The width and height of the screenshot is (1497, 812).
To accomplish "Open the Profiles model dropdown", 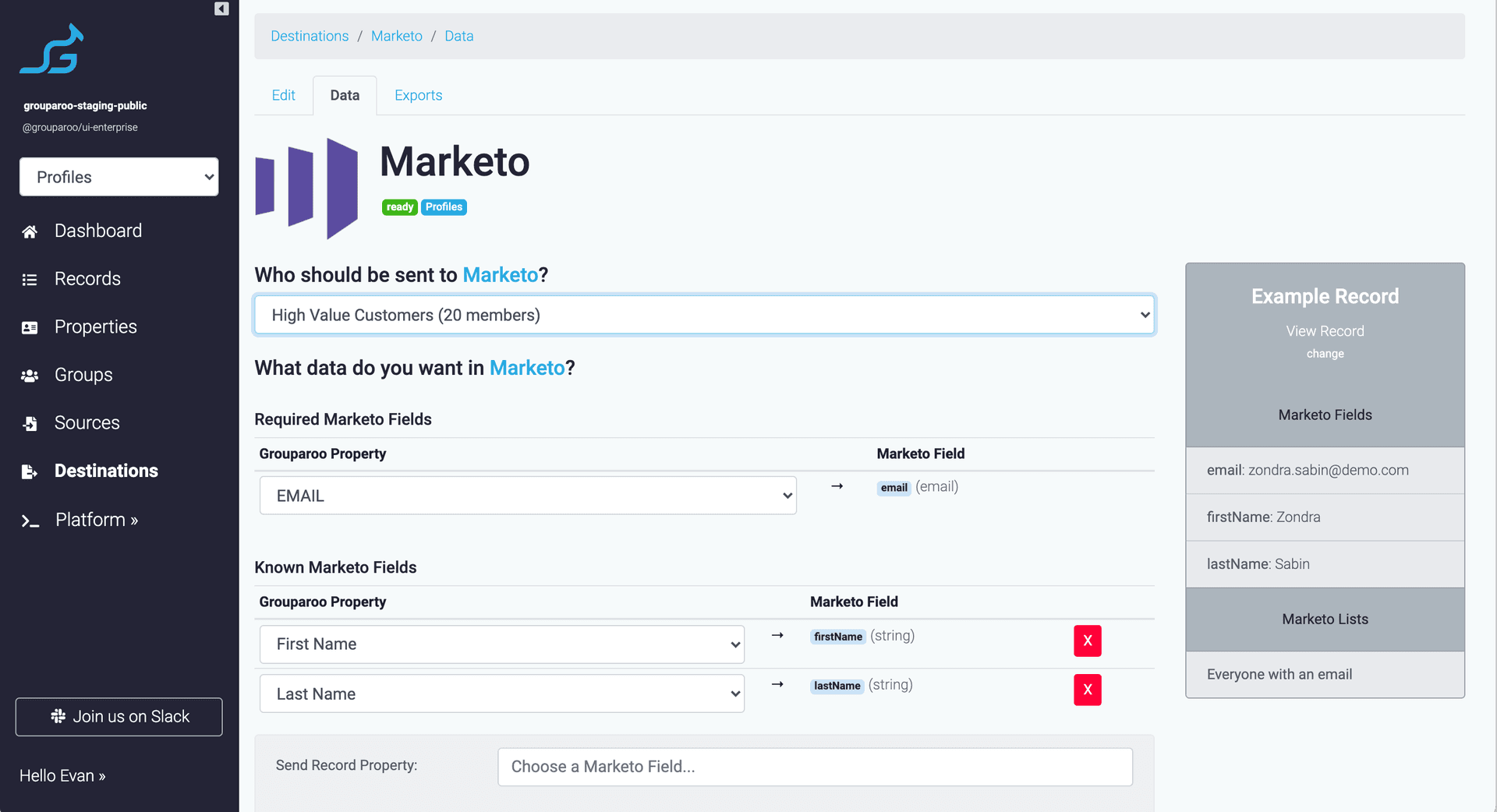I will pyautogui.click(x=119, y=177).
